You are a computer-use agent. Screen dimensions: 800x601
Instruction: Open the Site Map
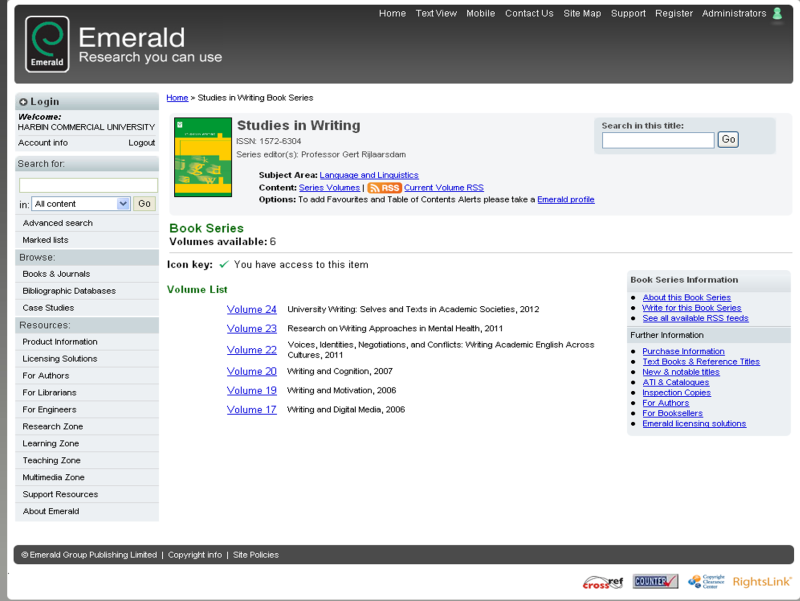pyautogui.click(x=582, y=14)
